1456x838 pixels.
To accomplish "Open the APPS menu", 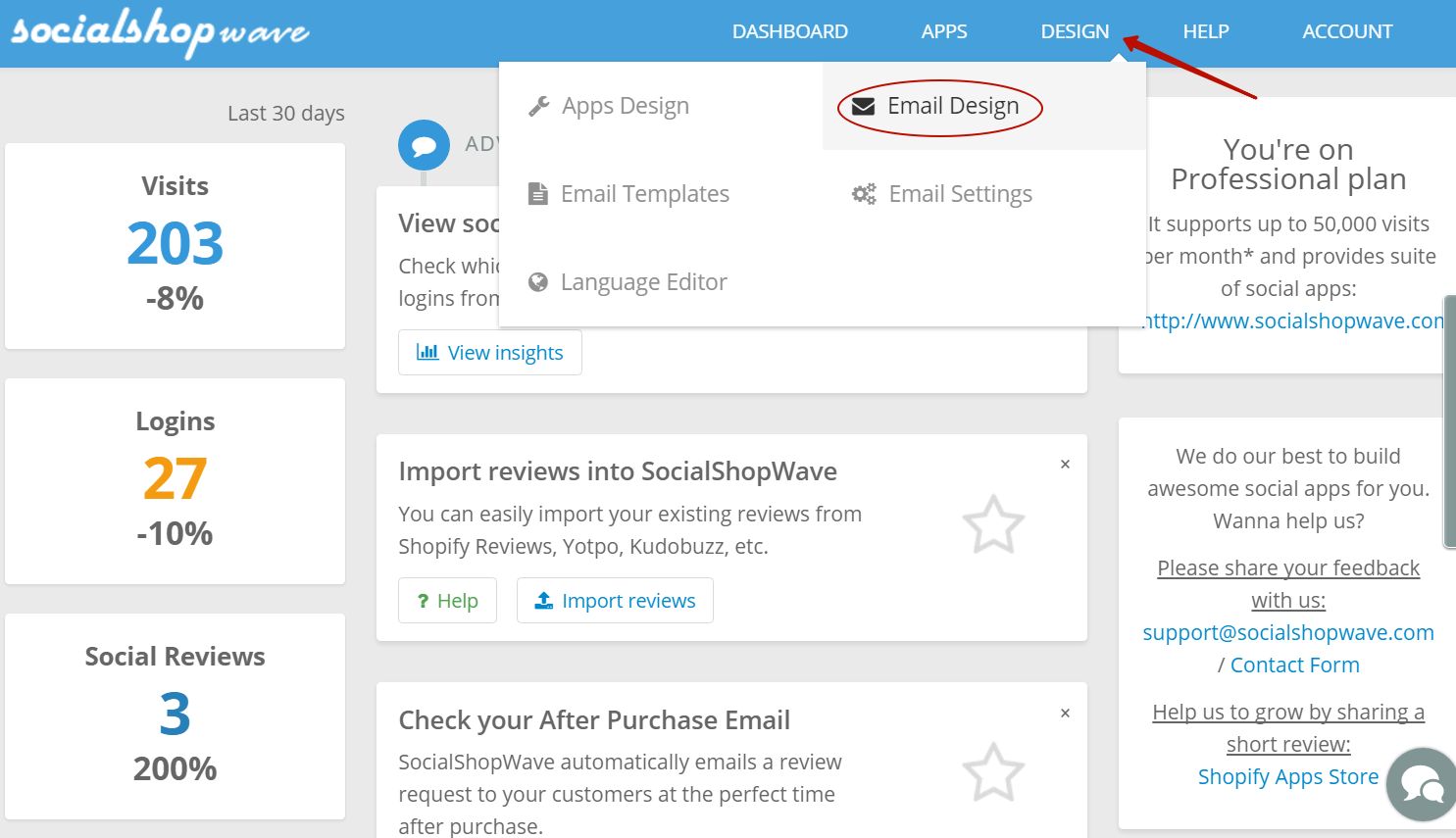I will [x=944, y=31].
